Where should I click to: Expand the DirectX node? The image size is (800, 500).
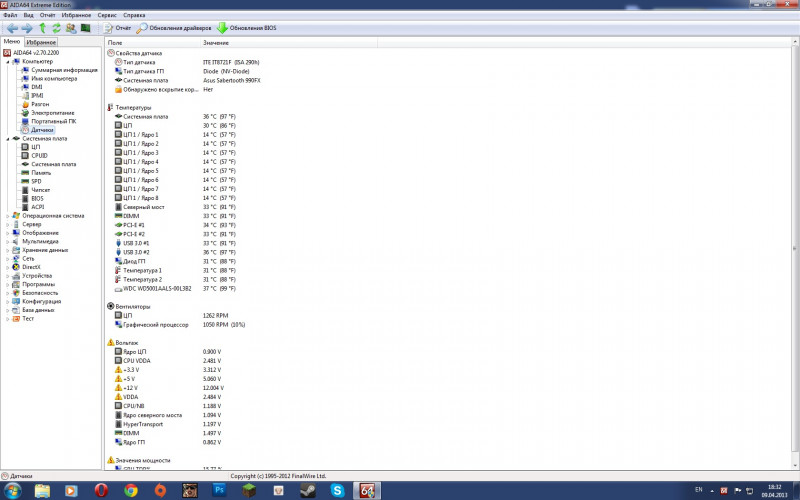pyautogui.click(x=8, y=267)
